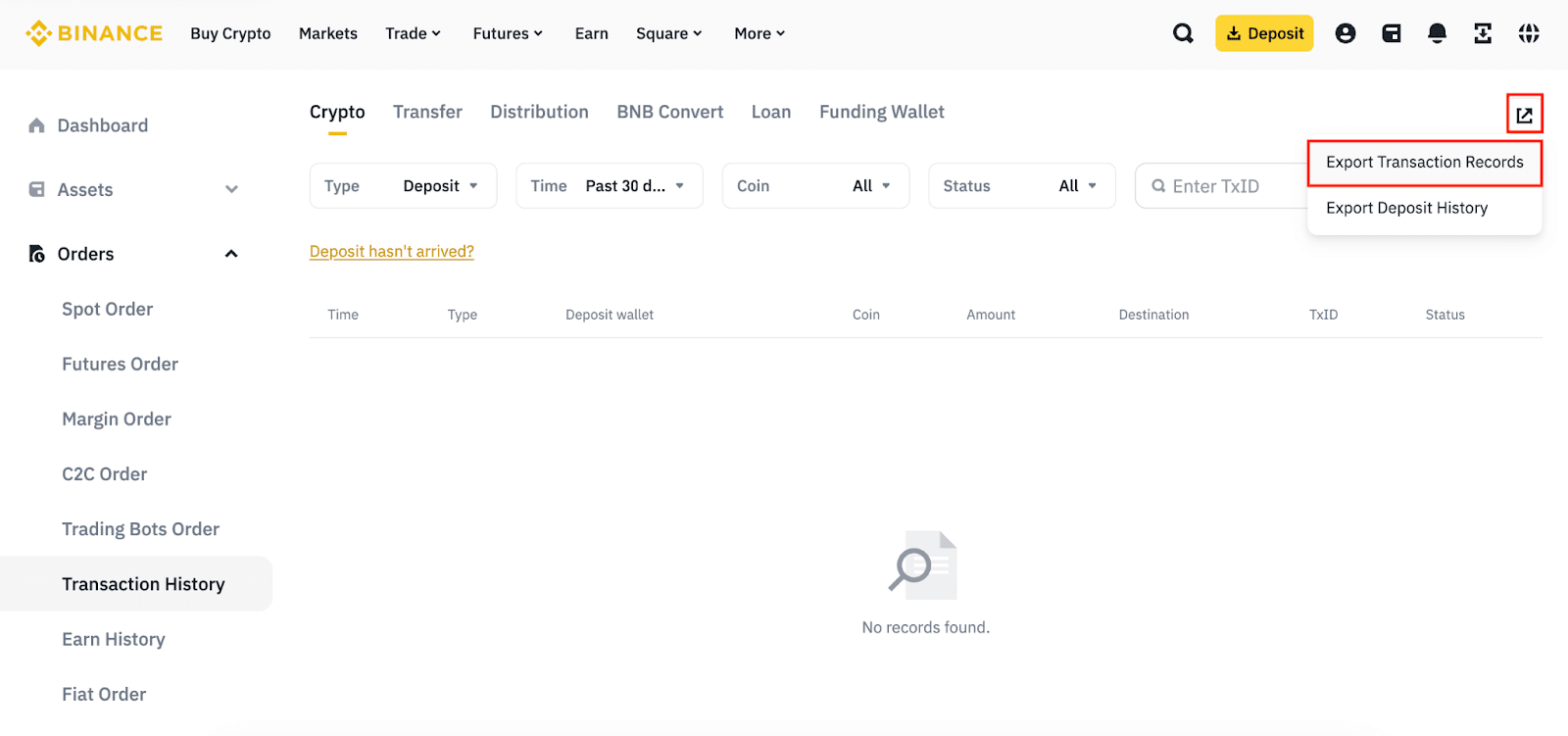Select the Crypto tab

click(x=337, y=112)
